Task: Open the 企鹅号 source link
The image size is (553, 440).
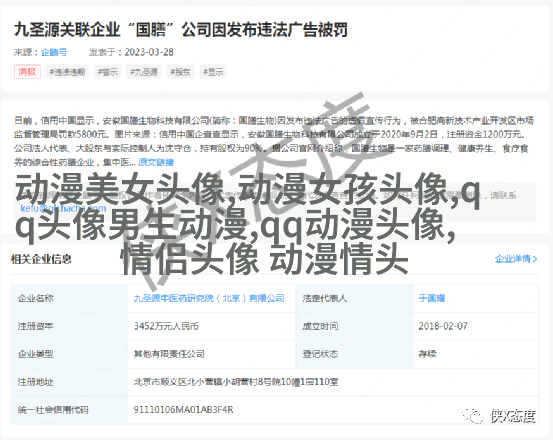Action: coord(54,52)
